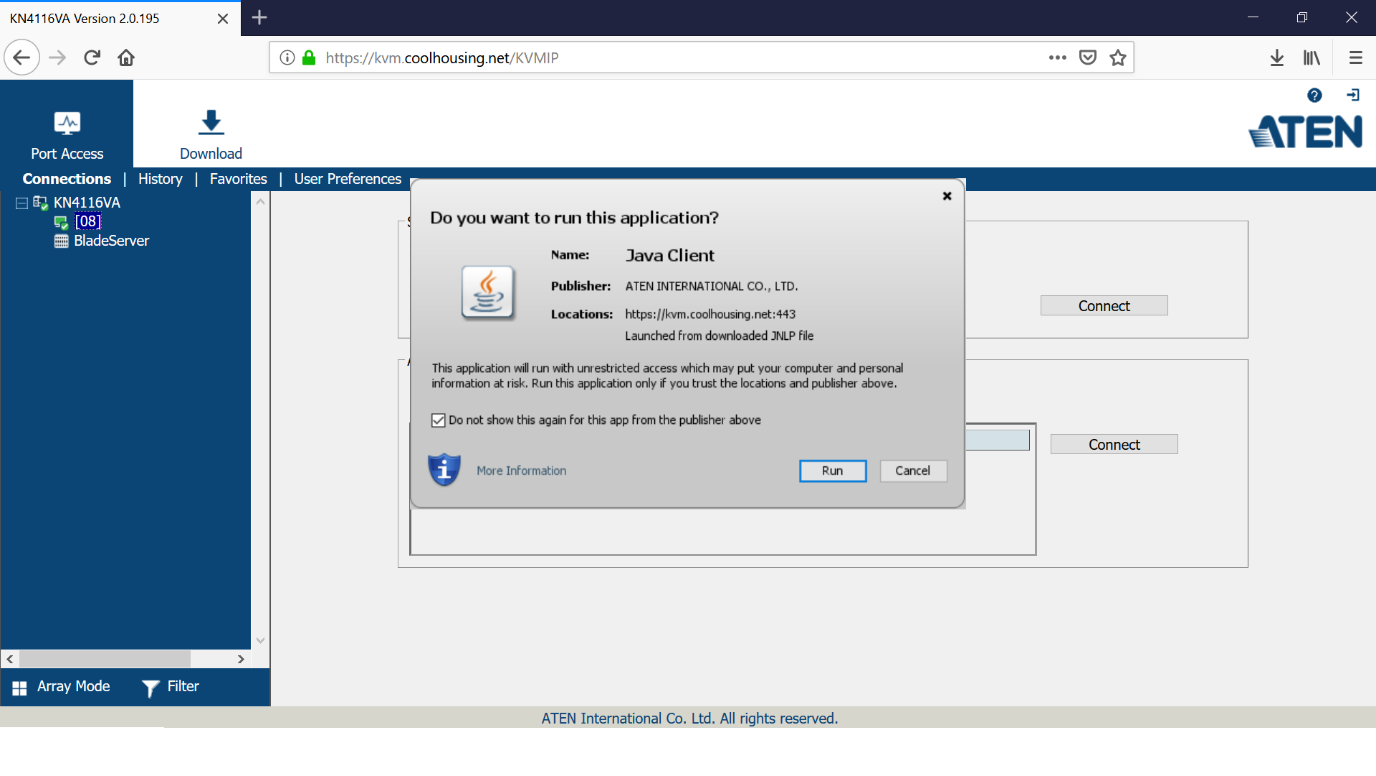
Task: Click the sidebar scroll up arrow
Action: point(261,201)
